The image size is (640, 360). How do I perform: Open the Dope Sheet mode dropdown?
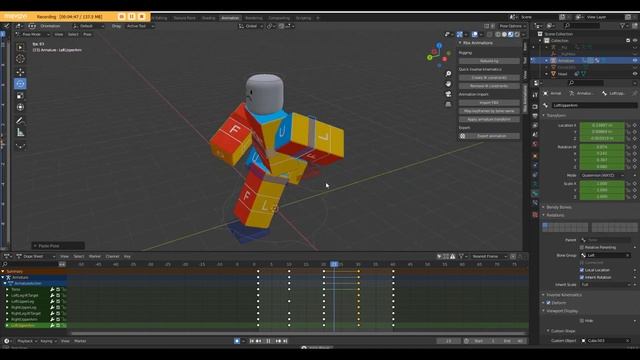pos(36,256)
